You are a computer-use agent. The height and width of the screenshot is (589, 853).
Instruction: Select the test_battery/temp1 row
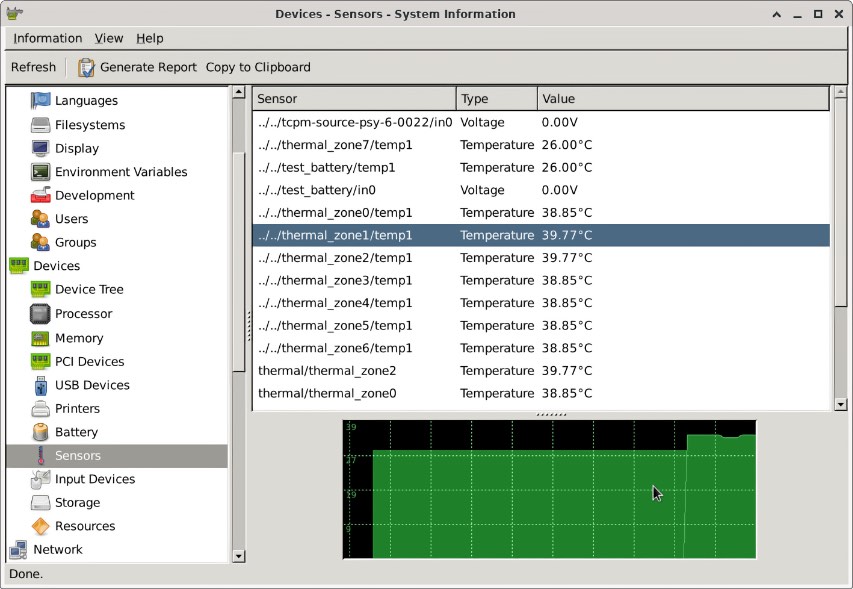(541, 168)
